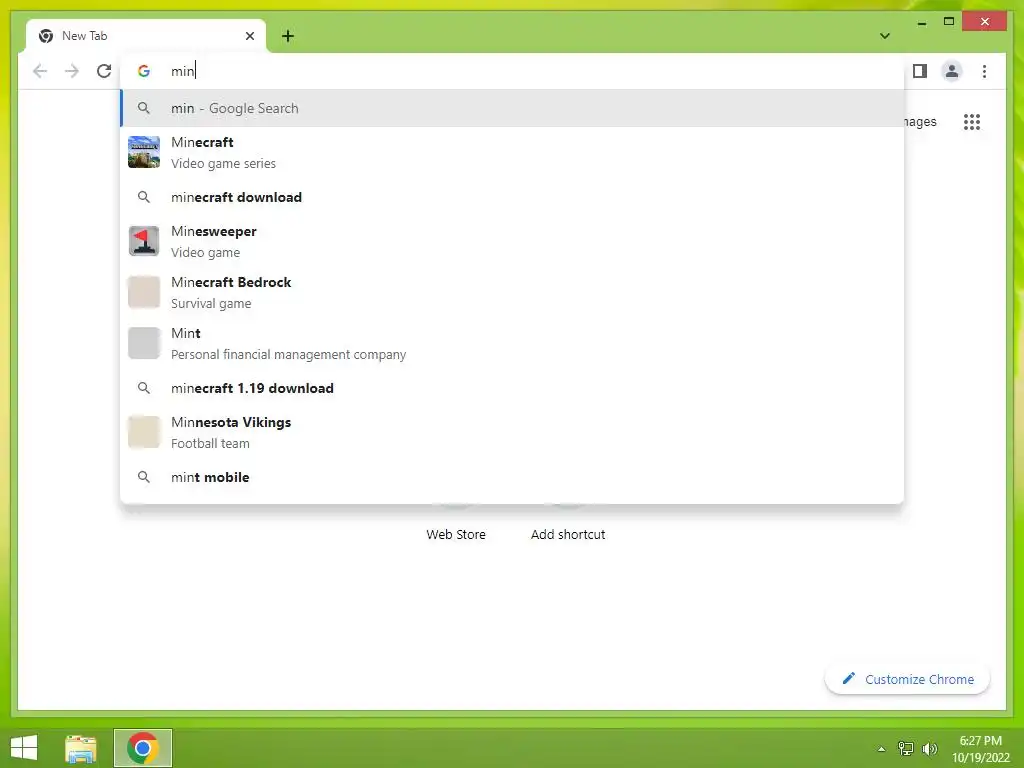Close the New Tab tab

point(249,36)
